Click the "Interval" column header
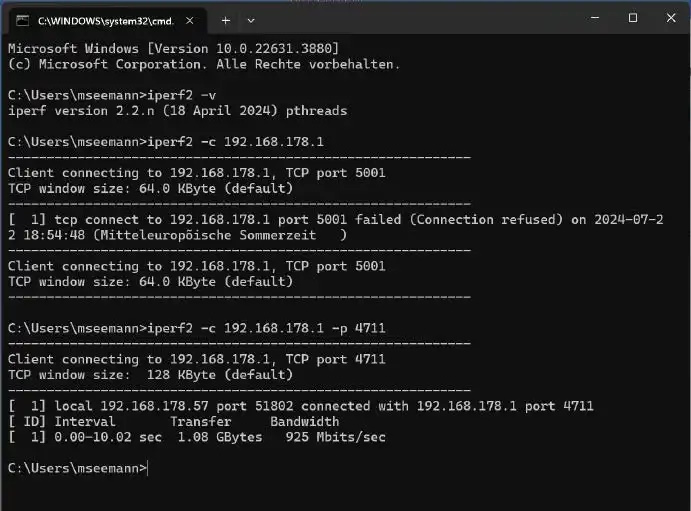 click(x=85, y=422)
